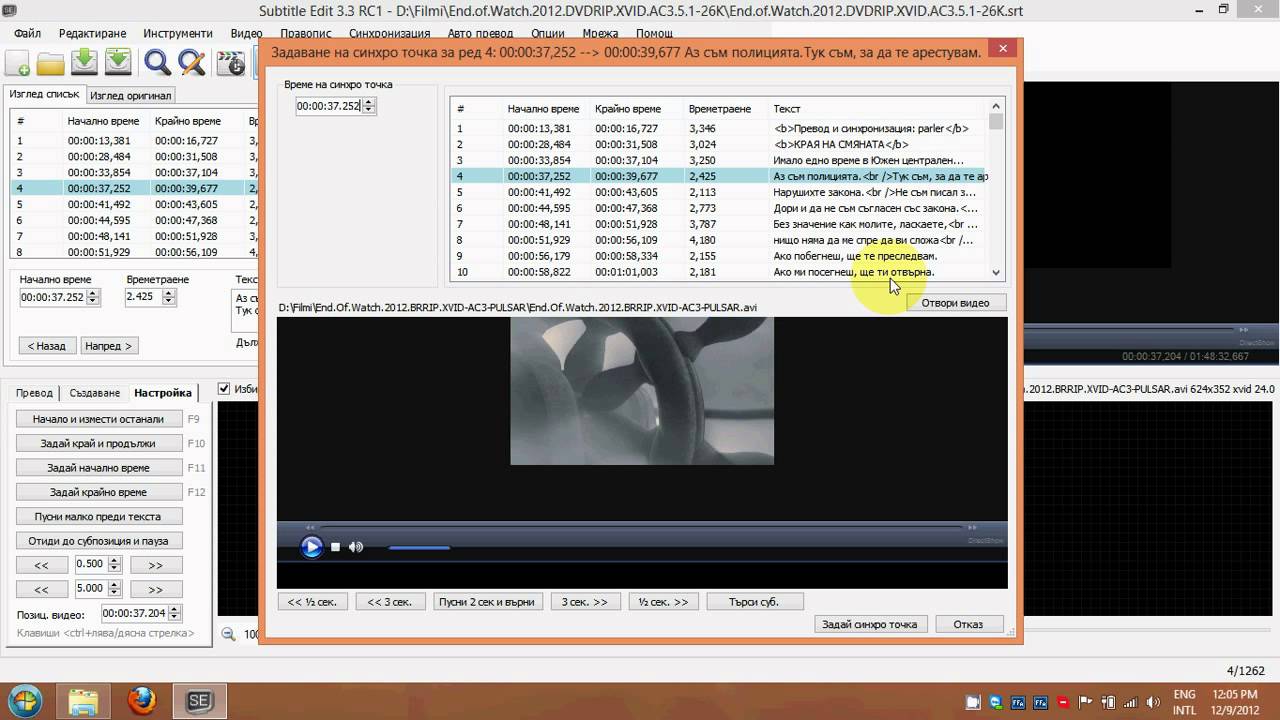The height and width of the screenshot is (720, 1280).
Task: Click Пусни 2 сек и върни button
Action: tap(489, 602)
